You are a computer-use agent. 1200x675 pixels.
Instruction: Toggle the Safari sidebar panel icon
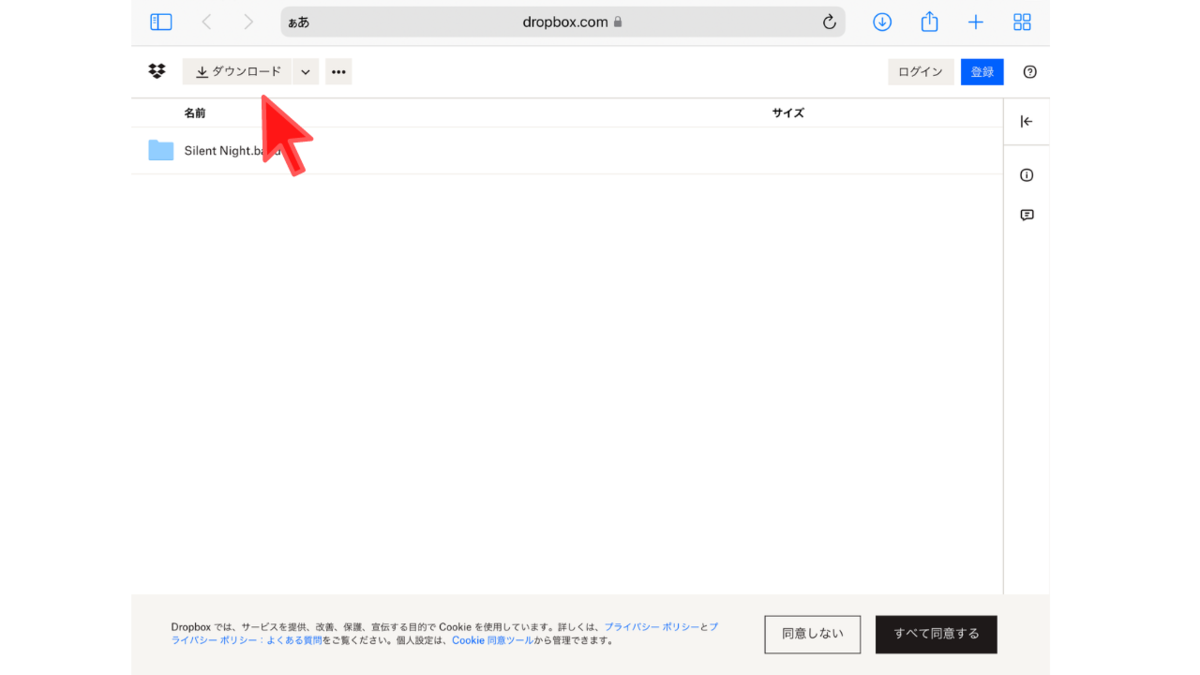[x=161, y=22]
